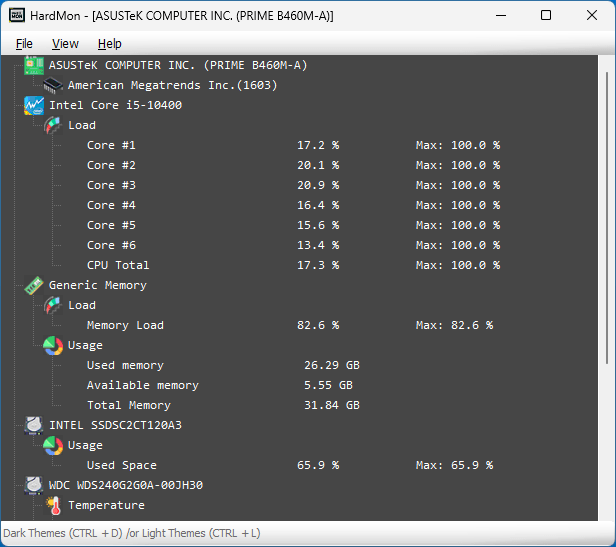616x547 pixels.
Task: Click the Temperature thermometer icon
Action: 53,505
